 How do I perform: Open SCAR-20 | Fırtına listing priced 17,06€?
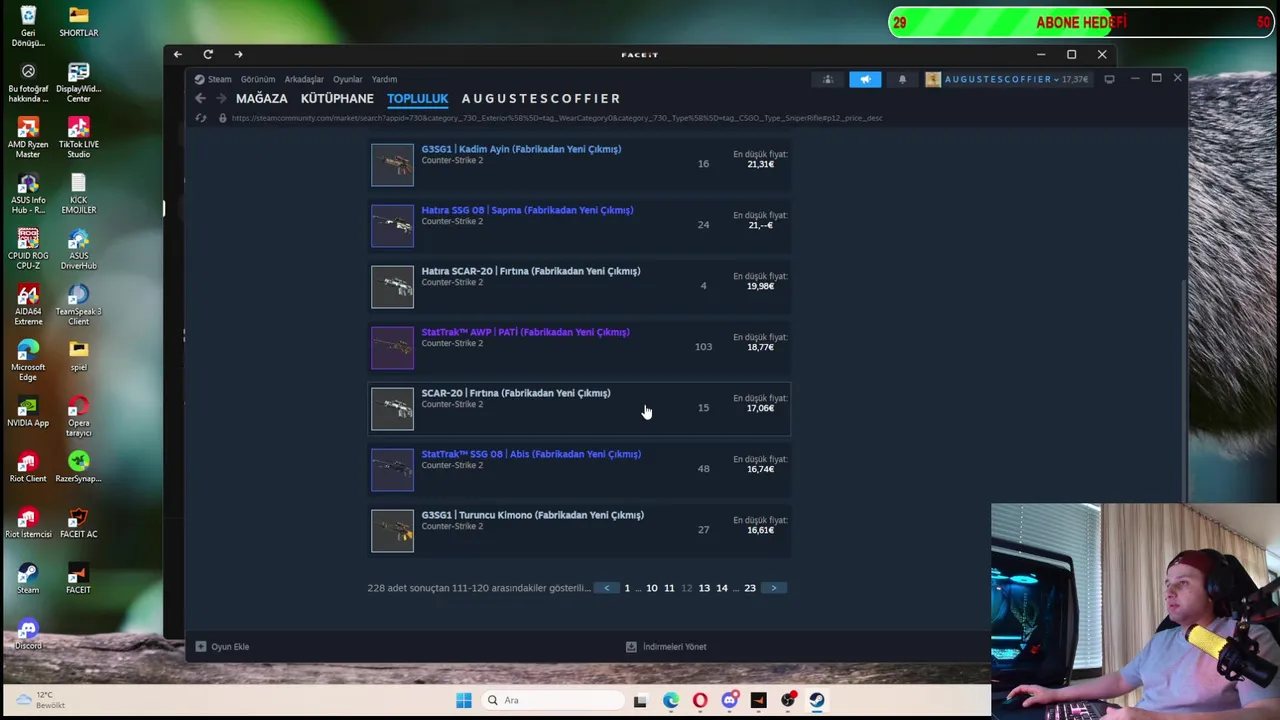click(x=580, y=408)
